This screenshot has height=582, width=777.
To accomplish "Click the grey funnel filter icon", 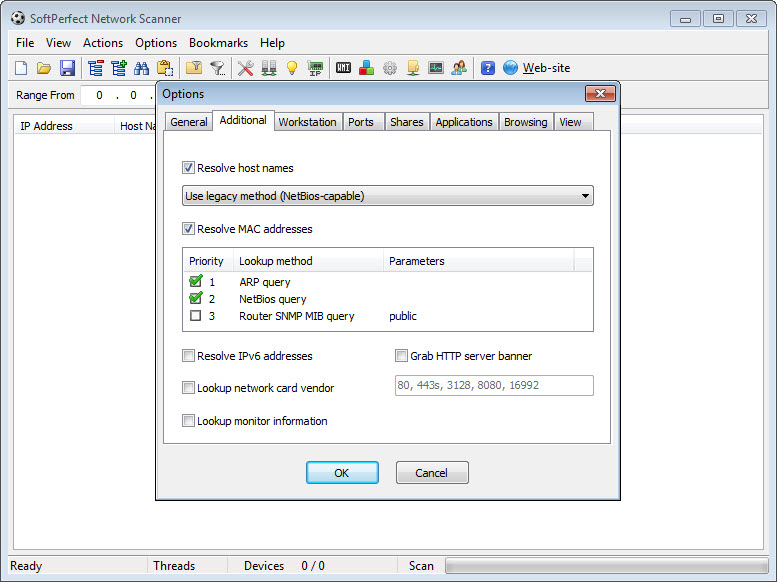I will [218, 68].
